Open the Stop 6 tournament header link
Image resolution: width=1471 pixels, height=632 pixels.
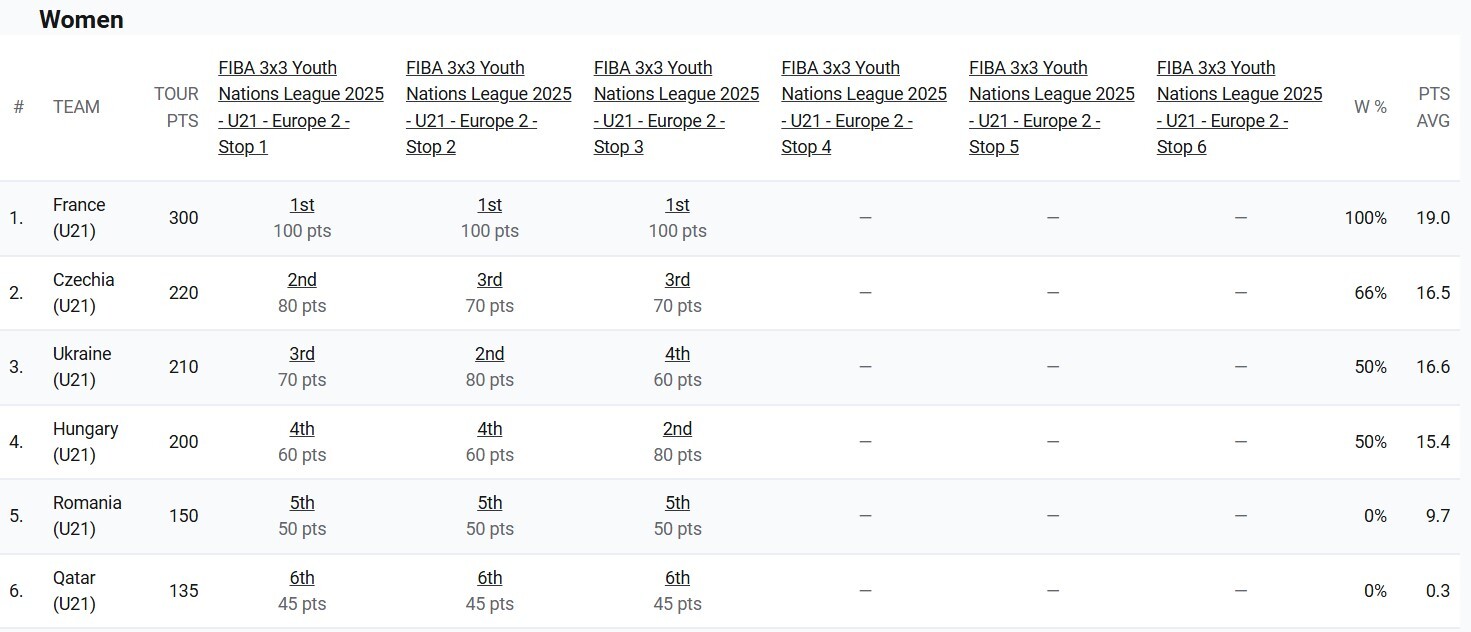click(1239, 107)
